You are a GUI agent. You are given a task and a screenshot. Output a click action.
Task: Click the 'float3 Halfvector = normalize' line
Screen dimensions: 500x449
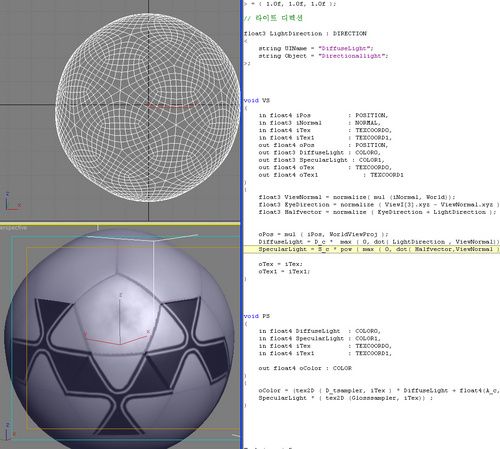pos(377,212)
